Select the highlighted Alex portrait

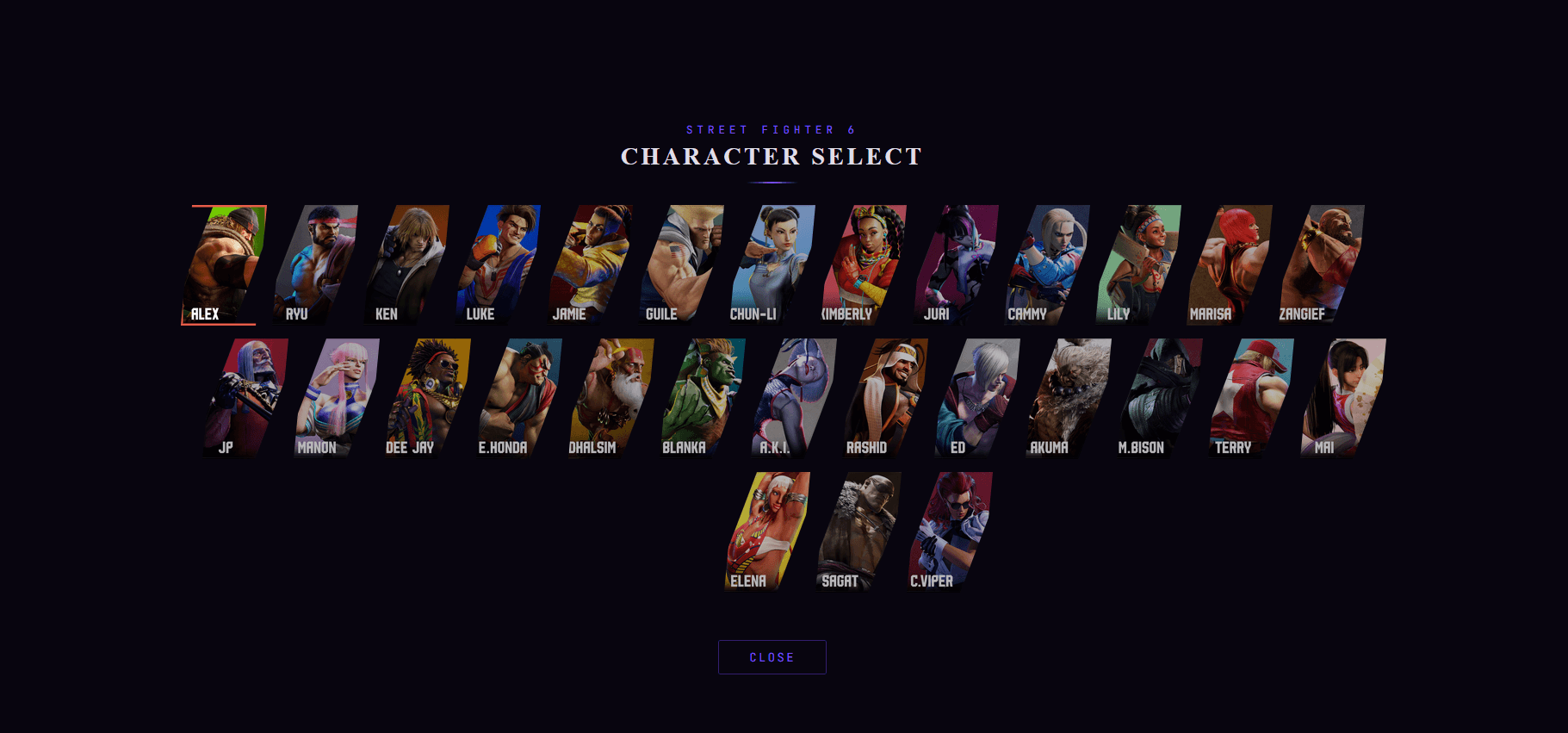tap(224, 264)
